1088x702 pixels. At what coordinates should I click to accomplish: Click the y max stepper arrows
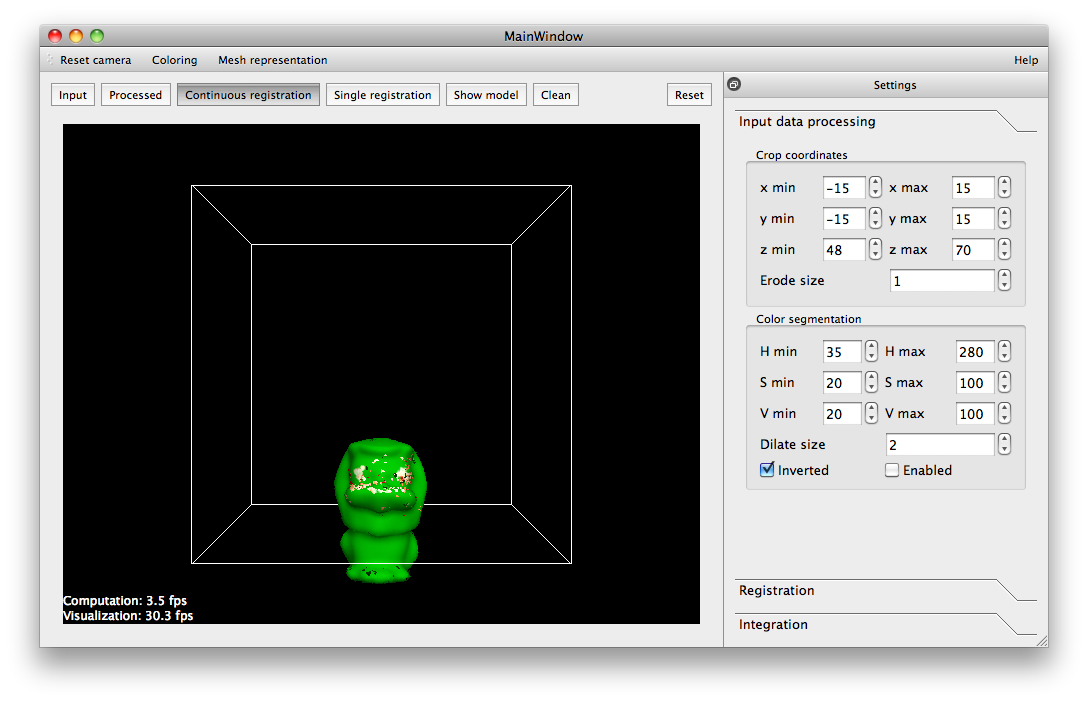point(1004,219)
